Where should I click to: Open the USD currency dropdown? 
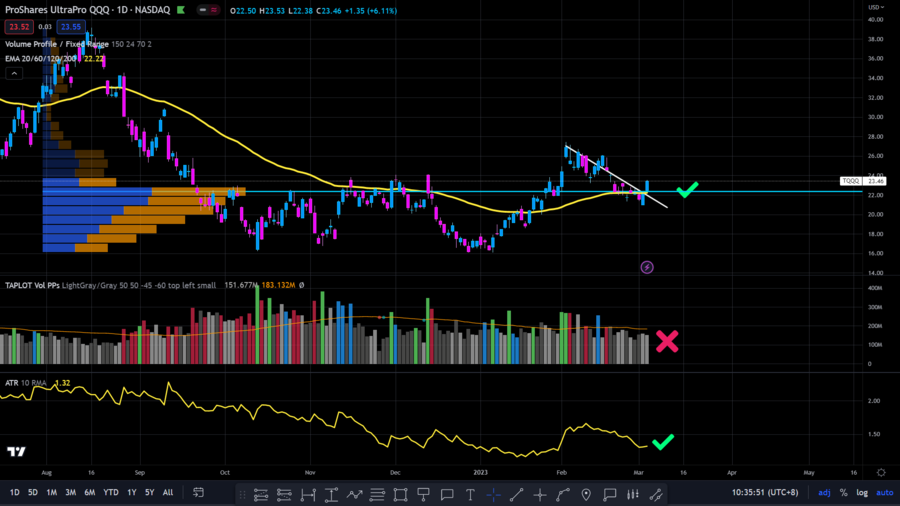click(x=876, y=7)
